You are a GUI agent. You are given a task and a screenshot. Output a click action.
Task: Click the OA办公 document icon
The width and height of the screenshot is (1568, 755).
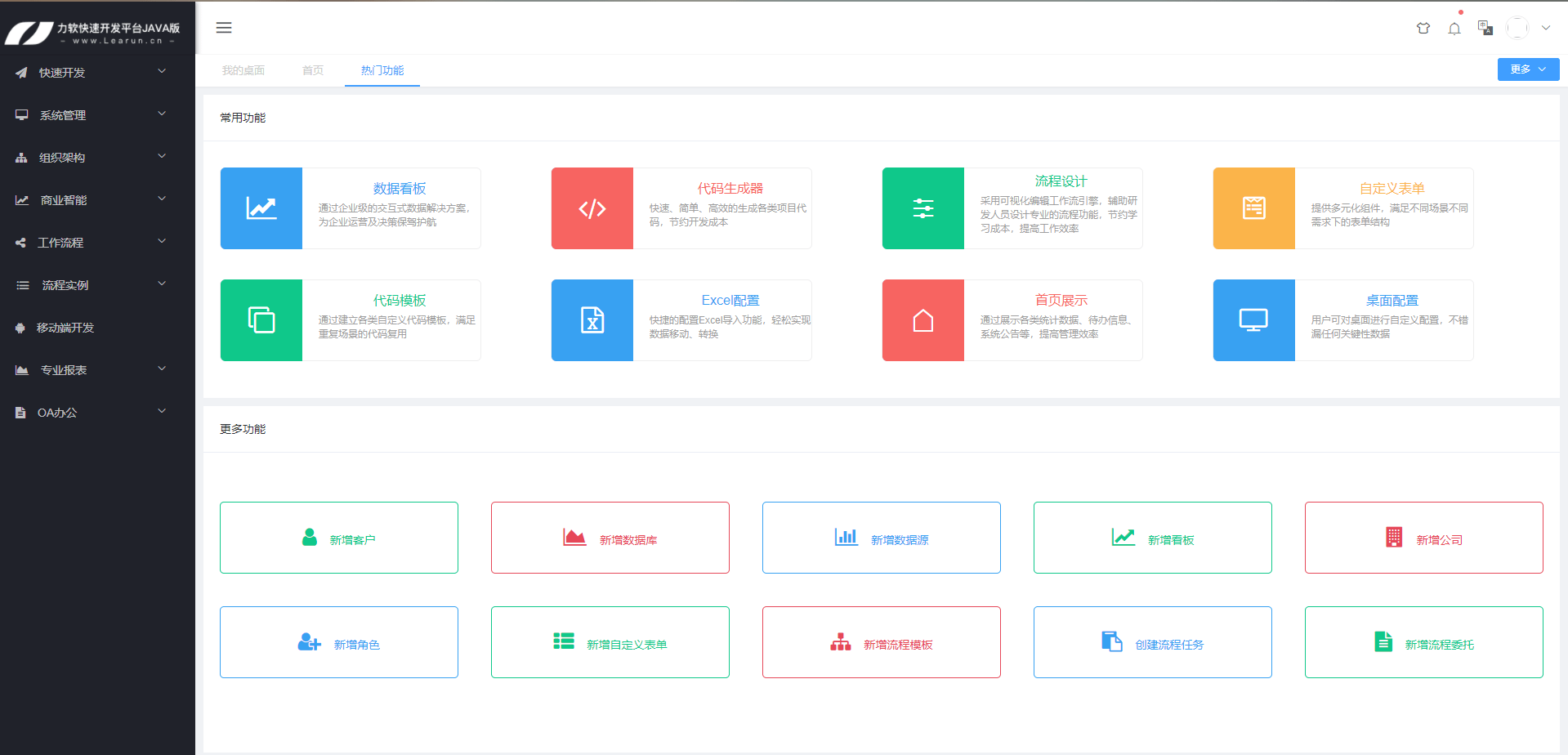(20, 413)
